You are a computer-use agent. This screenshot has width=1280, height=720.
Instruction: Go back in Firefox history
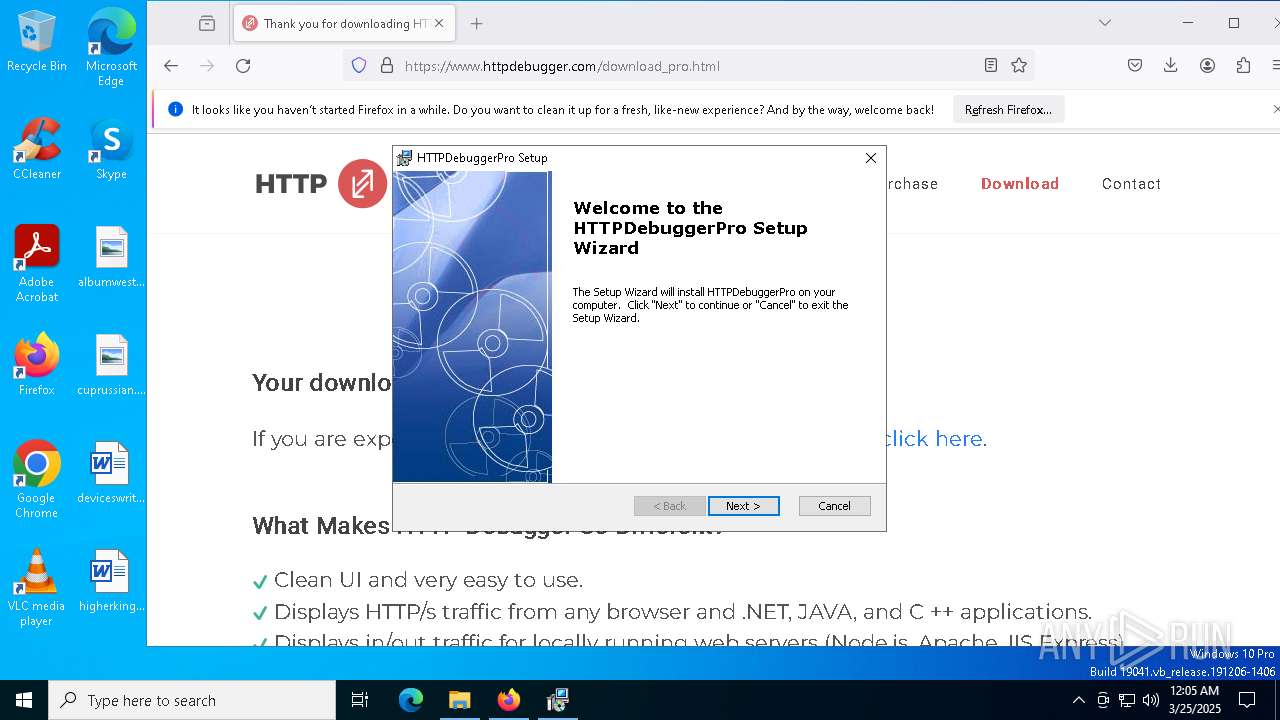pos(171,66)
